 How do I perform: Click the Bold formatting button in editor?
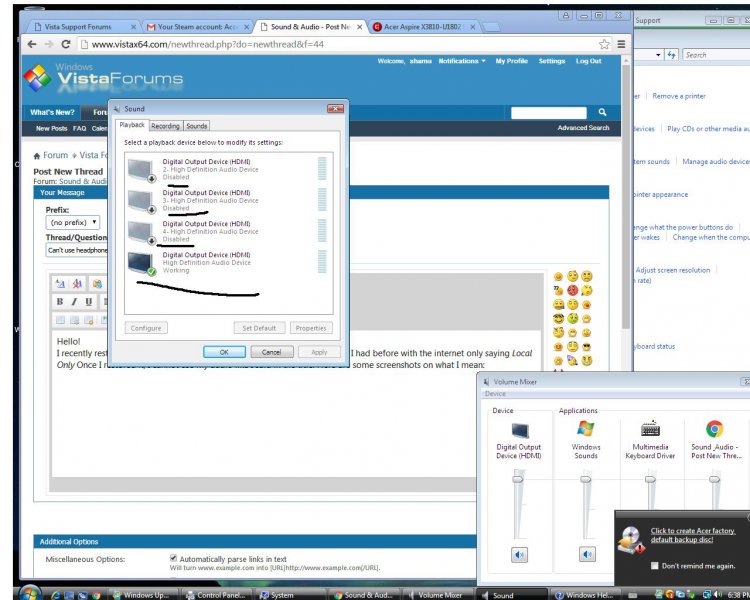coord(60,301)
